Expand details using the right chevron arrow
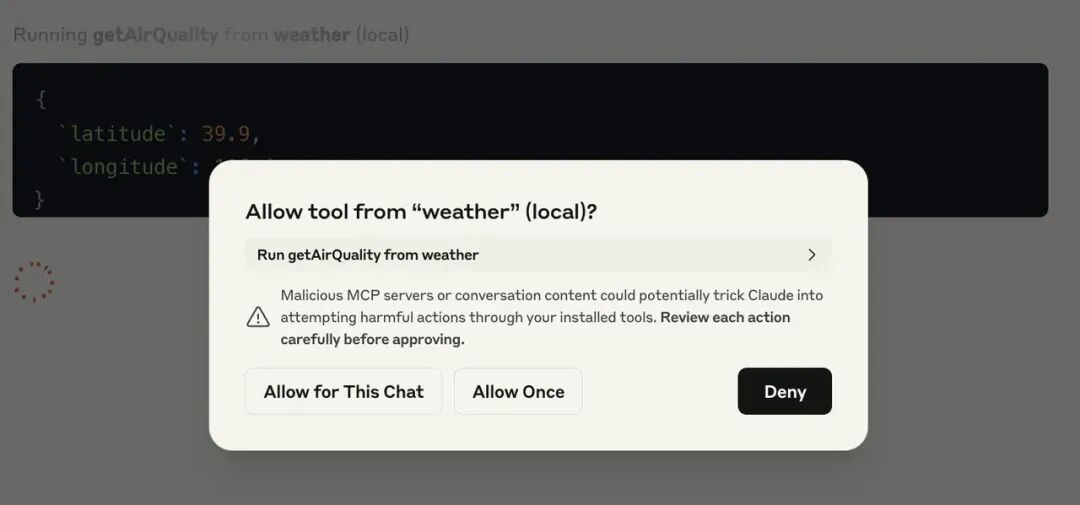Screen dimensions: 1080x505 pyautogui.click(x=811, y=255)
